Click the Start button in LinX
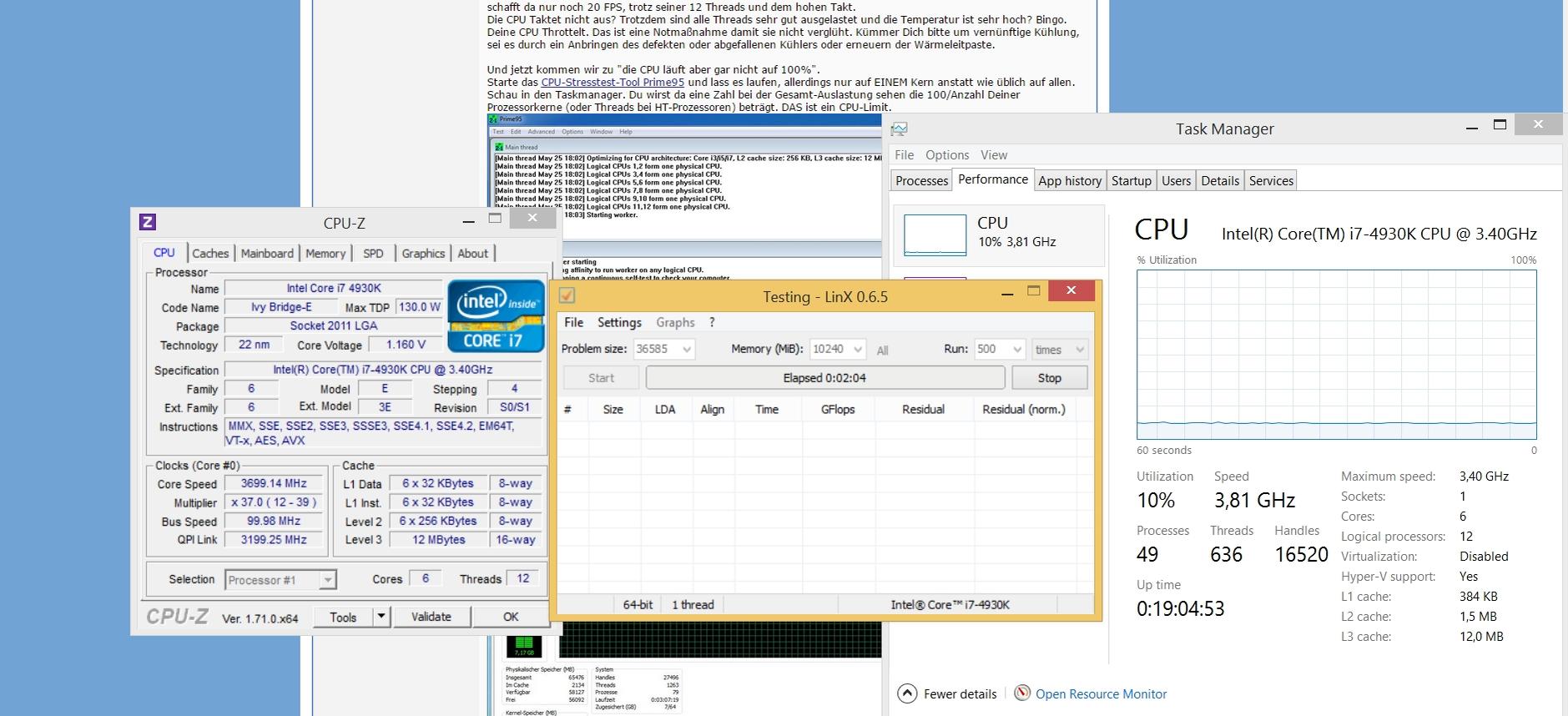Screen dimensions: 1568x716 (601, 378)
